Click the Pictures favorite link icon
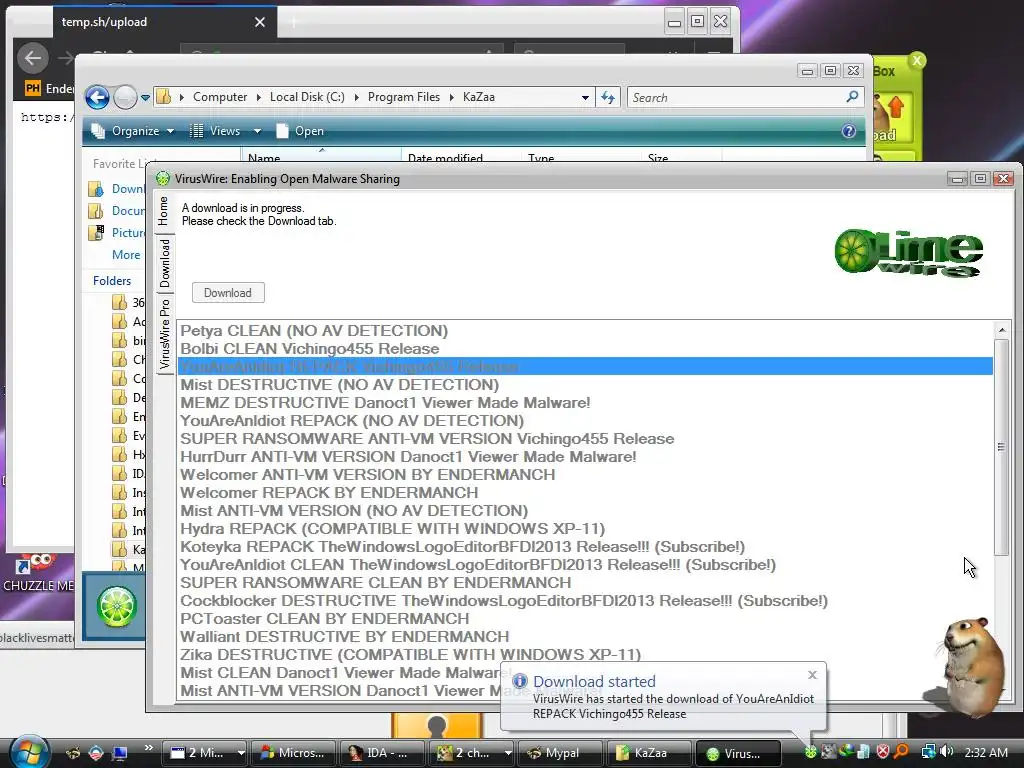1024x768 pixels. coord(96,232)
